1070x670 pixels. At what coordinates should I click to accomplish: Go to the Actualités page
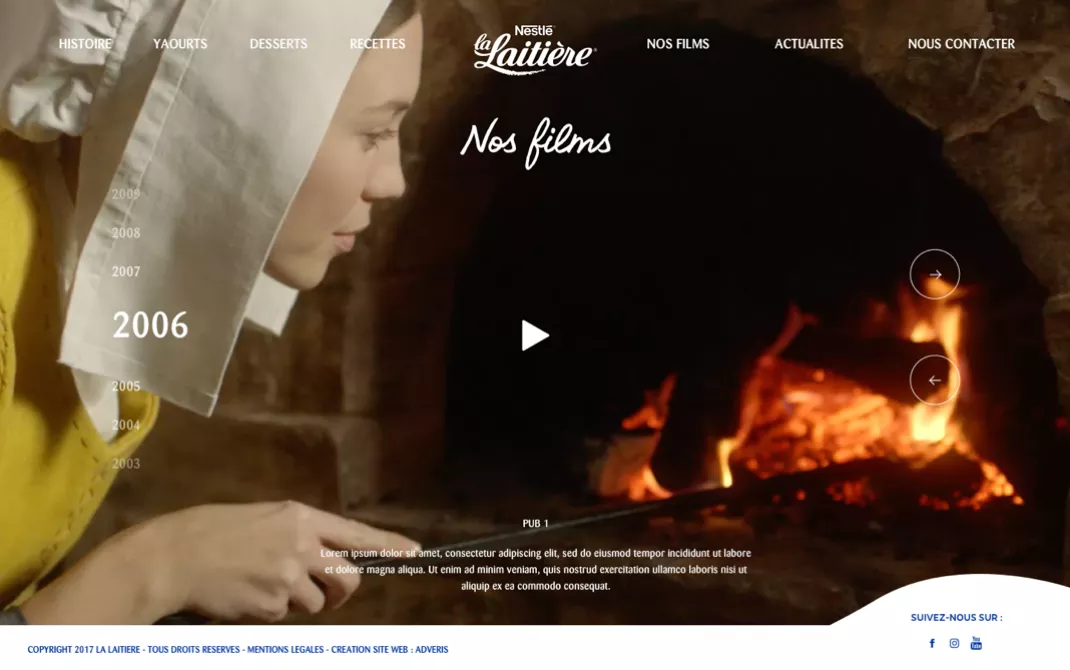(x=809, y=44)
